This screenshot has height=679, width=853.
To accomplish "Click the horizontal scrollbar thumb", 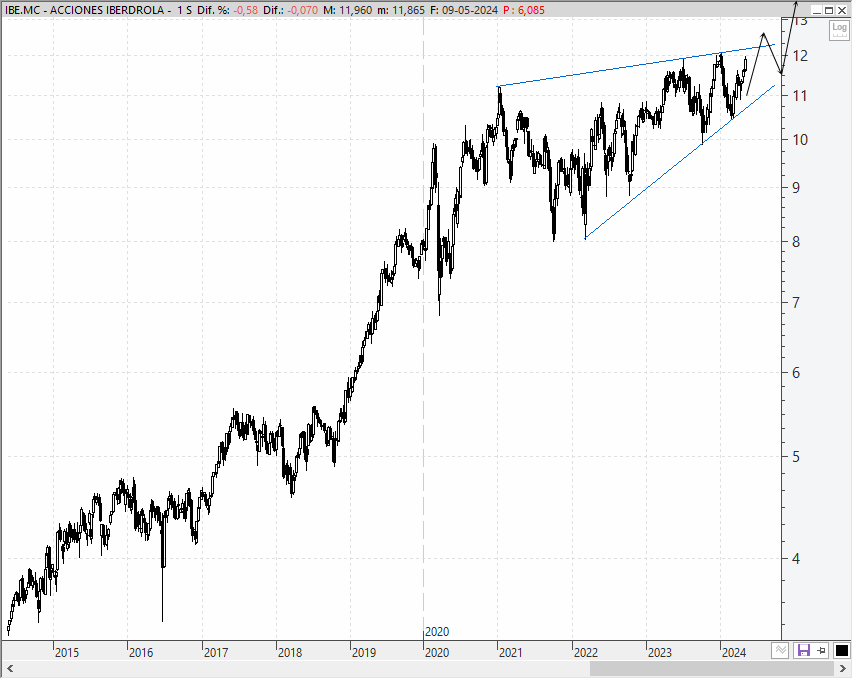I will (712, 668).
